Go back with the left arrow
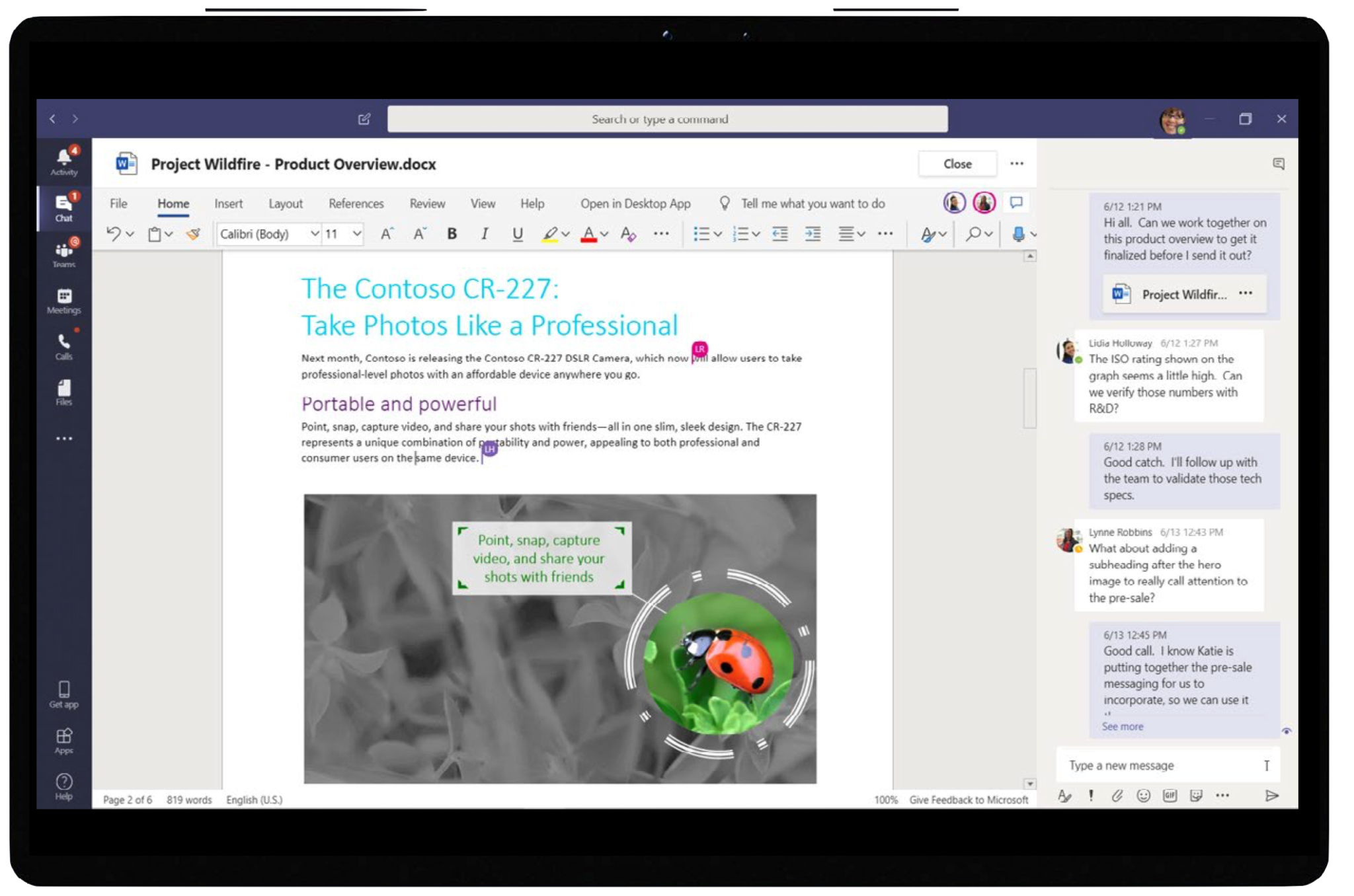Screen dimensions: 1354x896 click(x=52, y=119)
